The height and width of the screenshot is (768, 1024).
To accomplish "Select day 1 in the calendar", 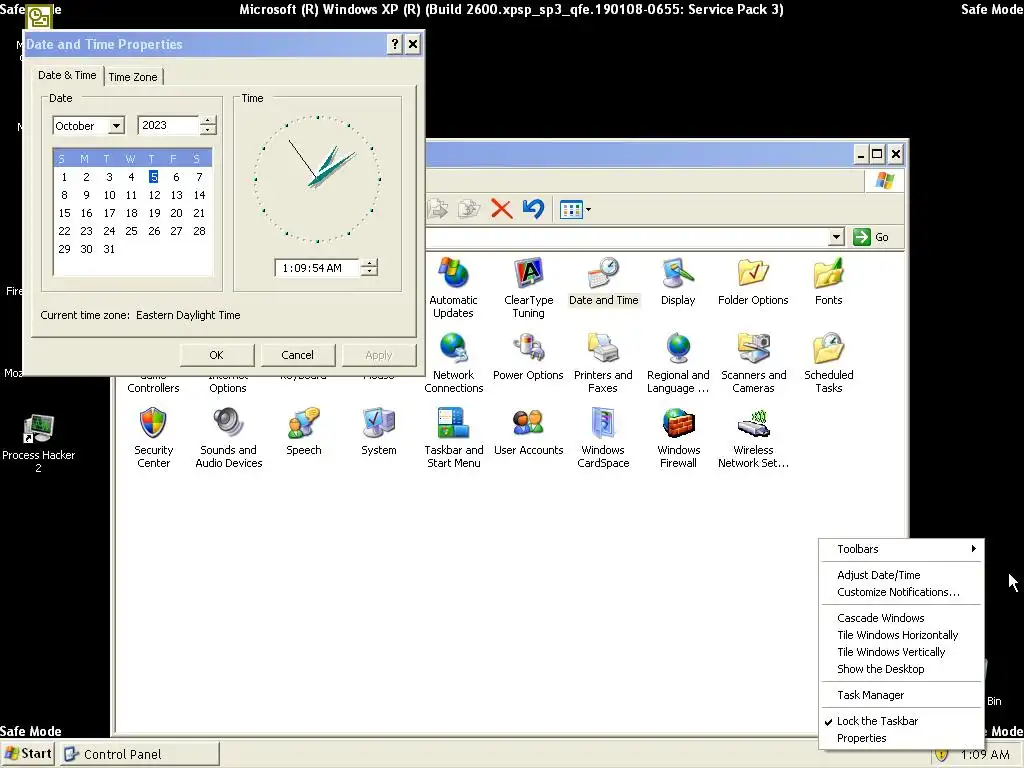I will (64, 177).
